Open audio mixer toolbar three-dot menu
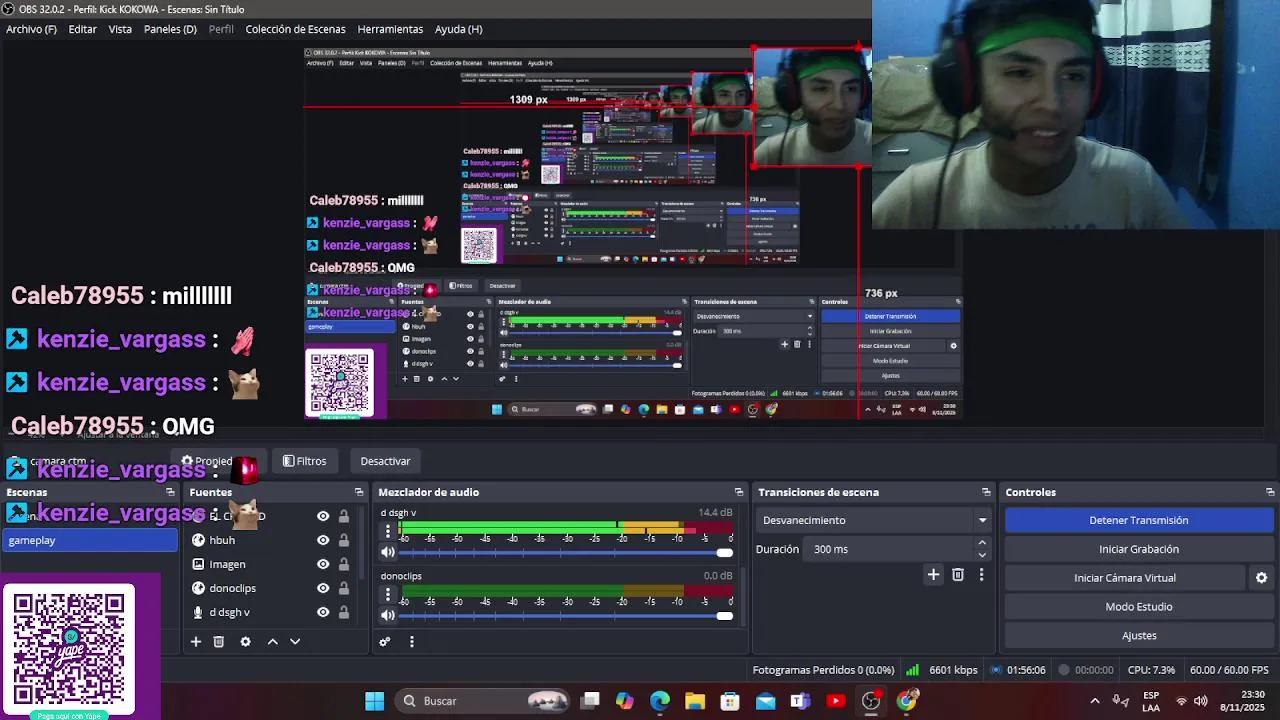 [411, 642]
